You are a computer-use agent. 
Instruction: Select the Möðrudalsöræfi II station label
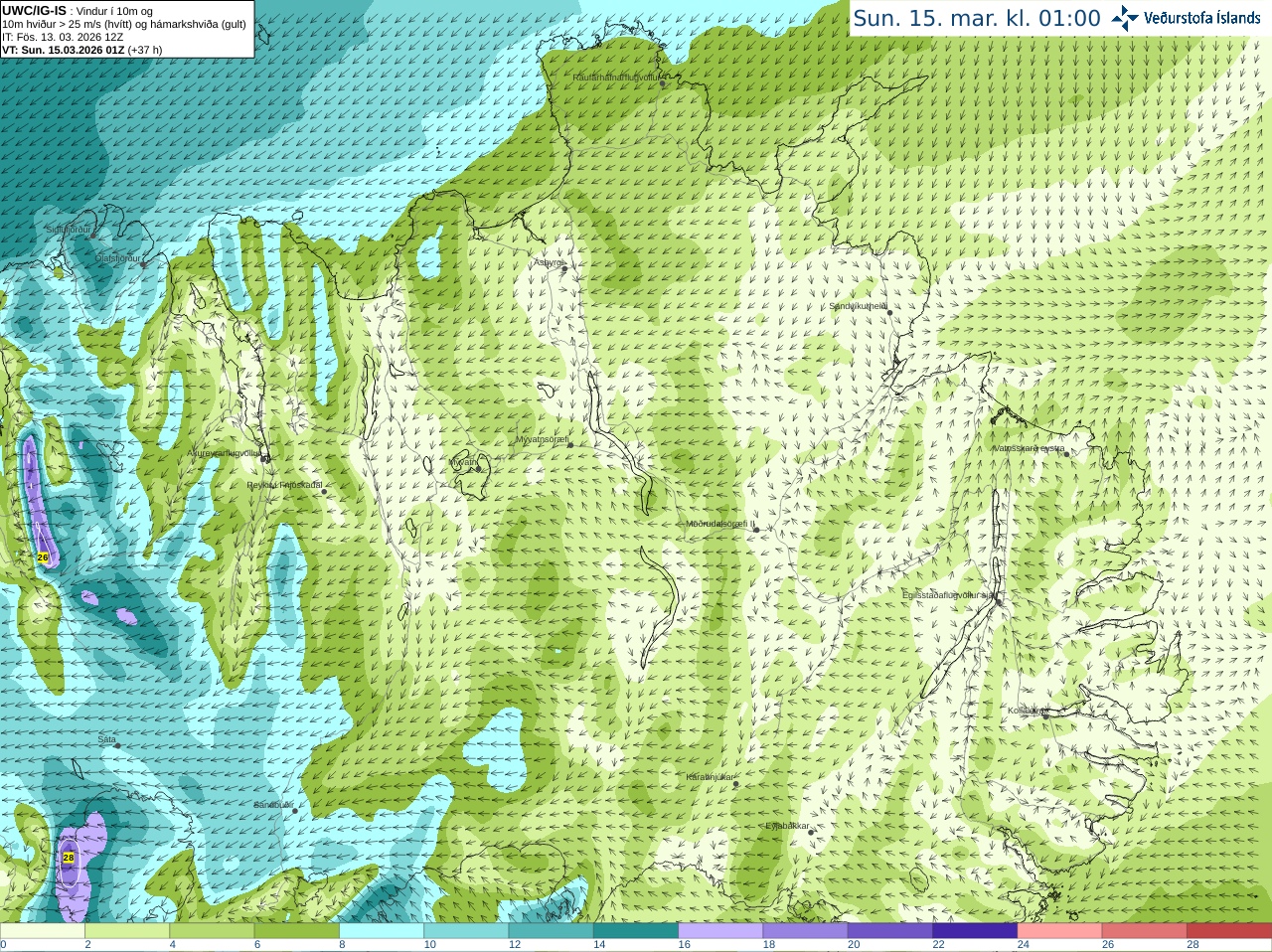[720, 524]
